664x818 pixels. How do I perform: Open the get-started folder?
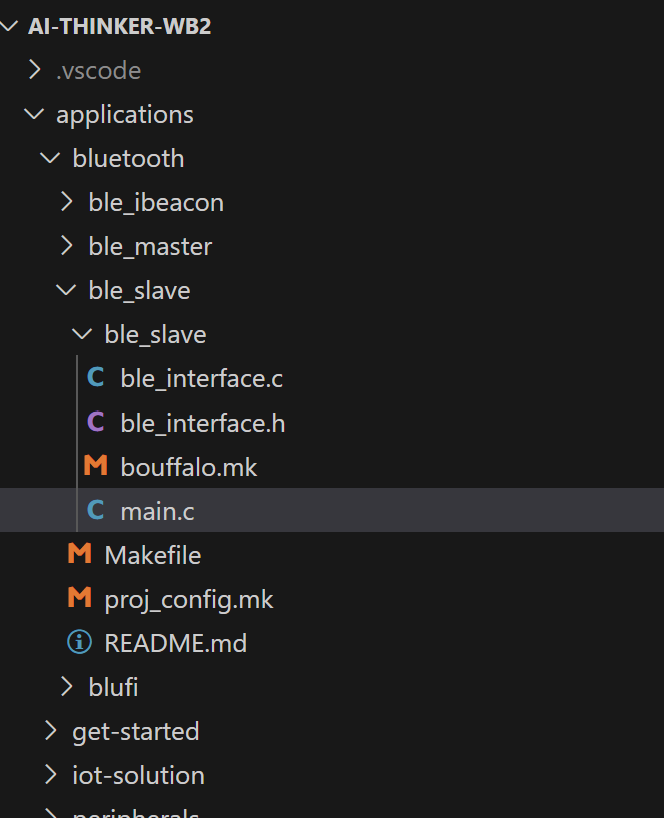pyautogui.click(x=136, y=731)
